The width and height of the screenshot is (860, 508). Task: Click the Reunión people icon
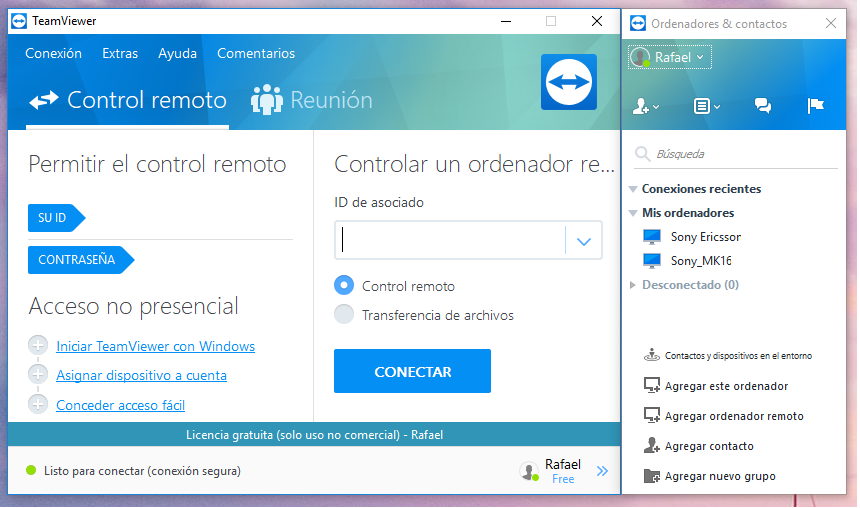[267, 99]
